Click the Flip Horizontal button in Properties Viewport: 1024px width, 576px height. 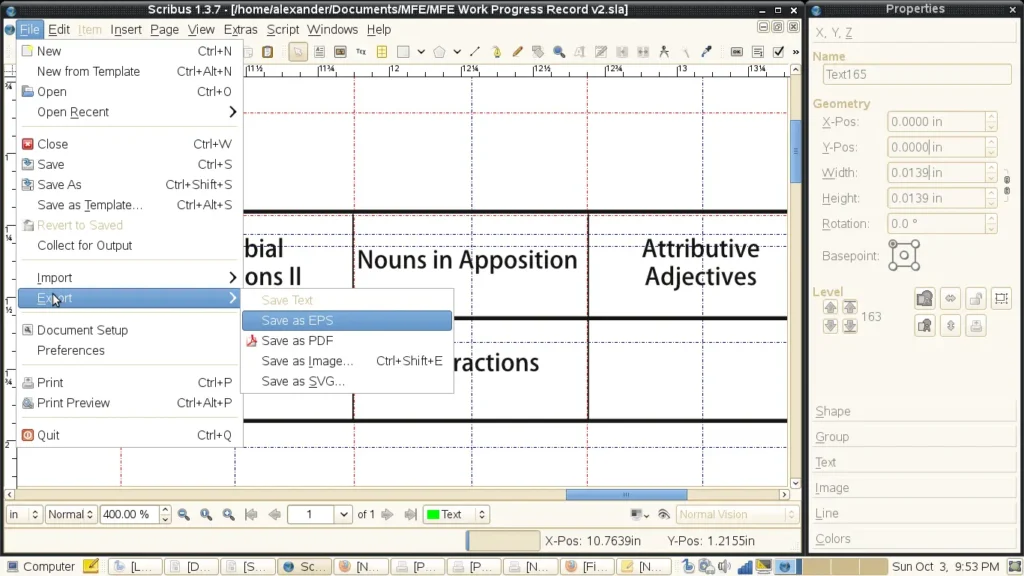point(950,298)
